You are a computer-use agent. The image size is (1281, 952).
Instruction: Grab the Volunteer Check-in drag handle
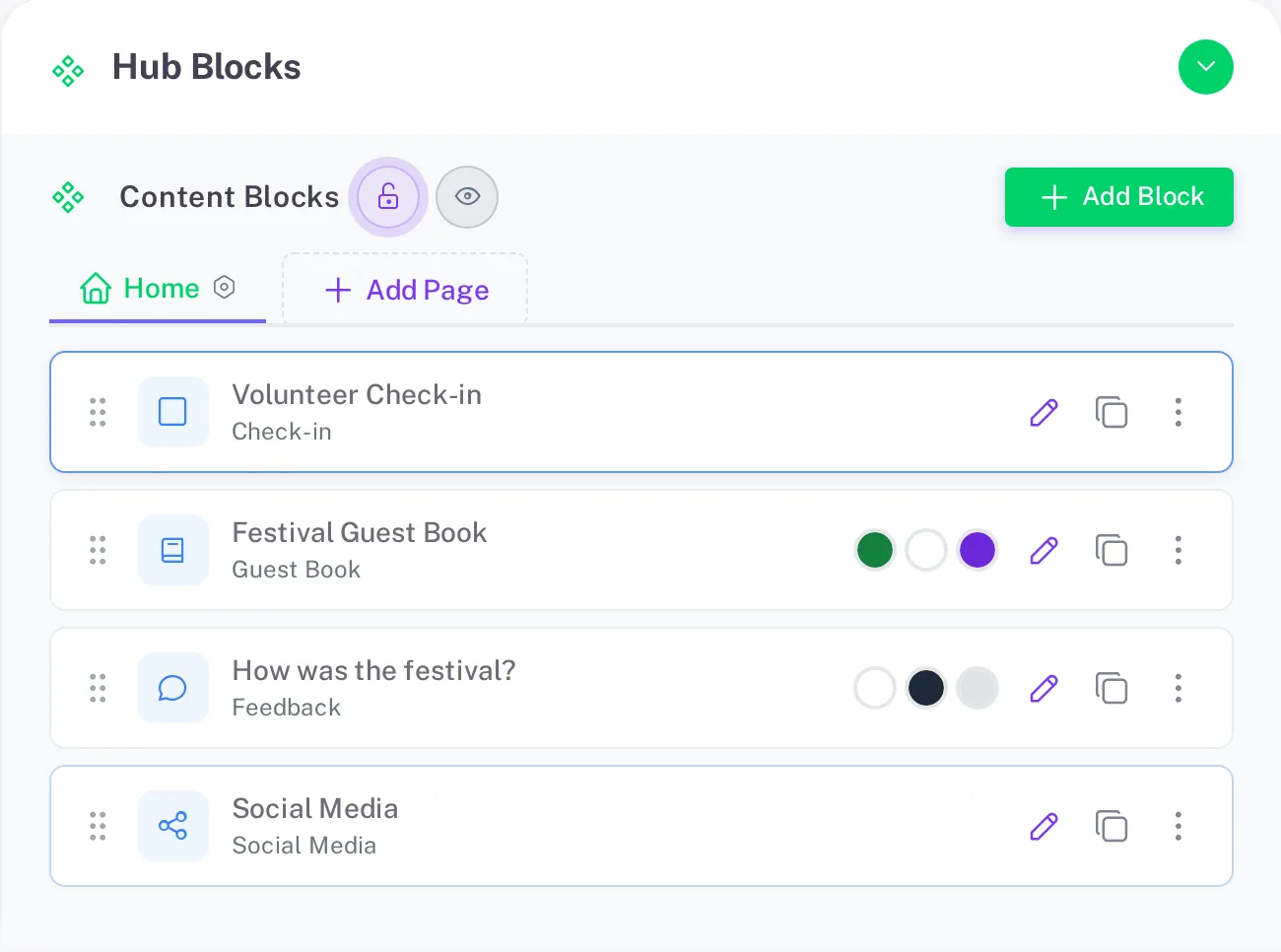98,412
